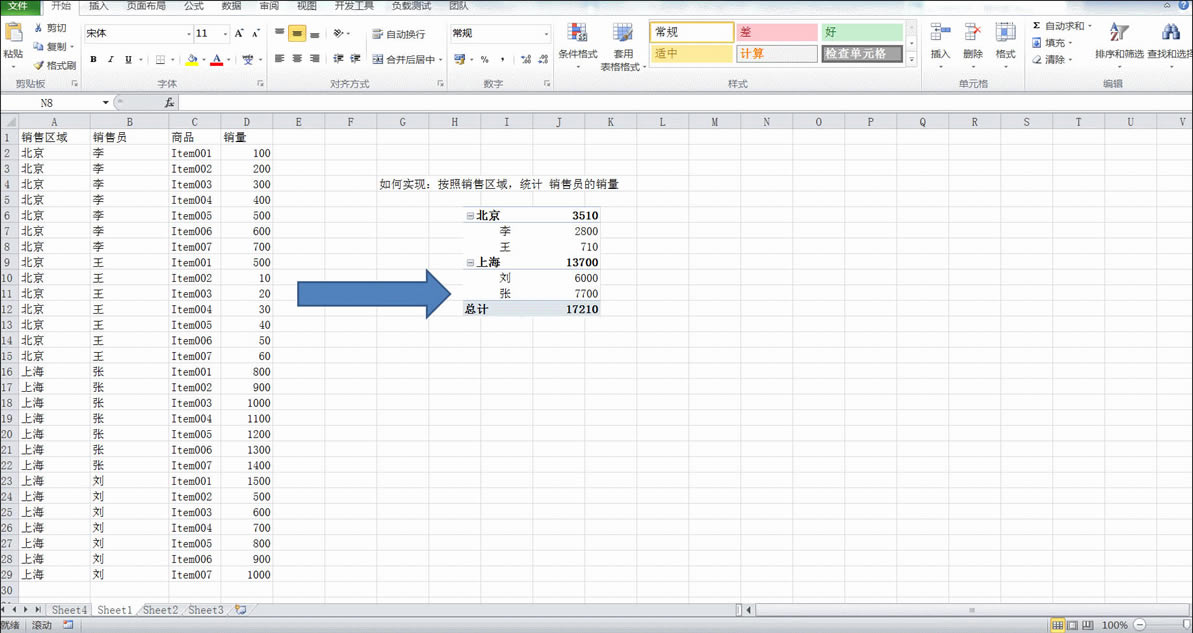Toggle bottom vertical alignment
The height and width of the screenshot is (633, 1193).
point(314,33)
